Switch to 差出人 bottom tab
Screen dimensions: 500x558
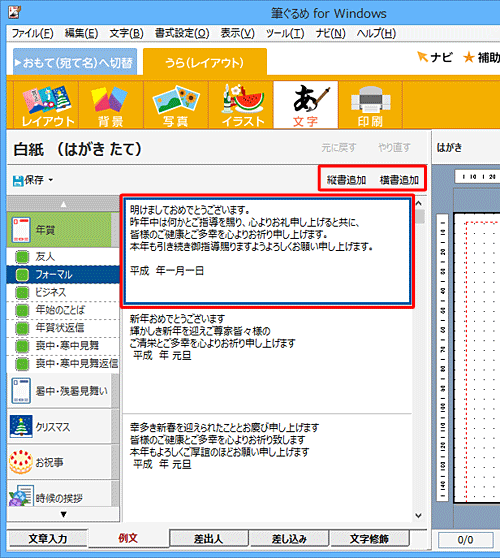pyautogui.click(x=209, y=538)
